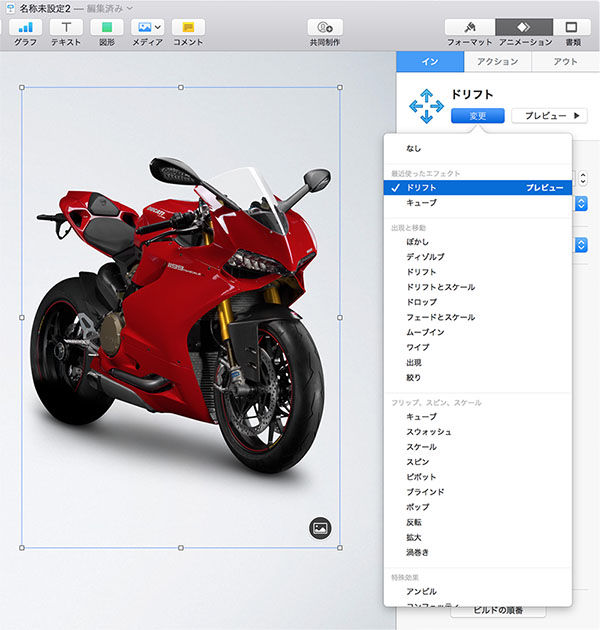Choose the ムーブイン effect
This screenshot has width=600, height=630.
pos(478,332)
